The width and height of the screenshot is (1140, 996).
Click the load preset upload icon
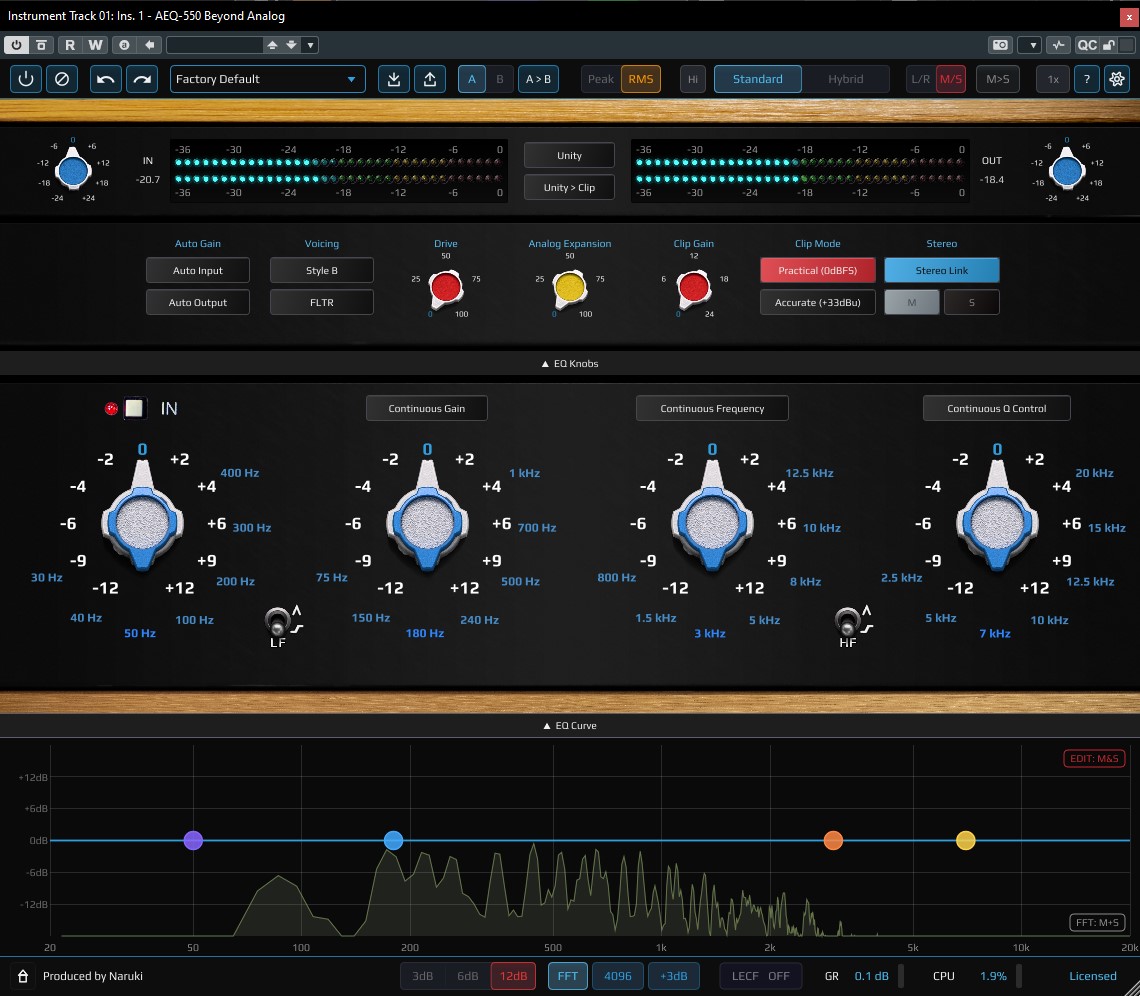tap(430, 79)
